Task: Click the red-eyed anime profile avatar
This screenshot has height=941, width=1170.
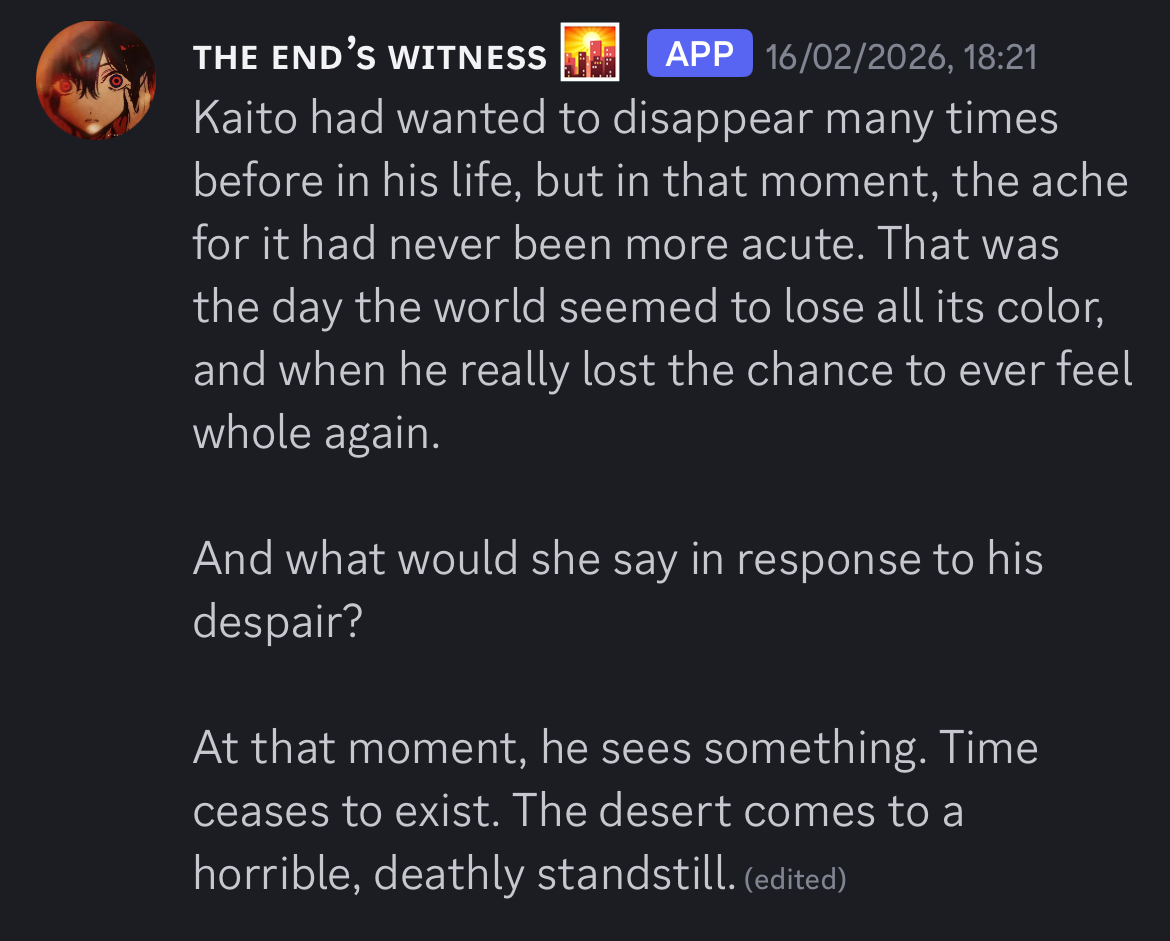Action: coord(96,80)
